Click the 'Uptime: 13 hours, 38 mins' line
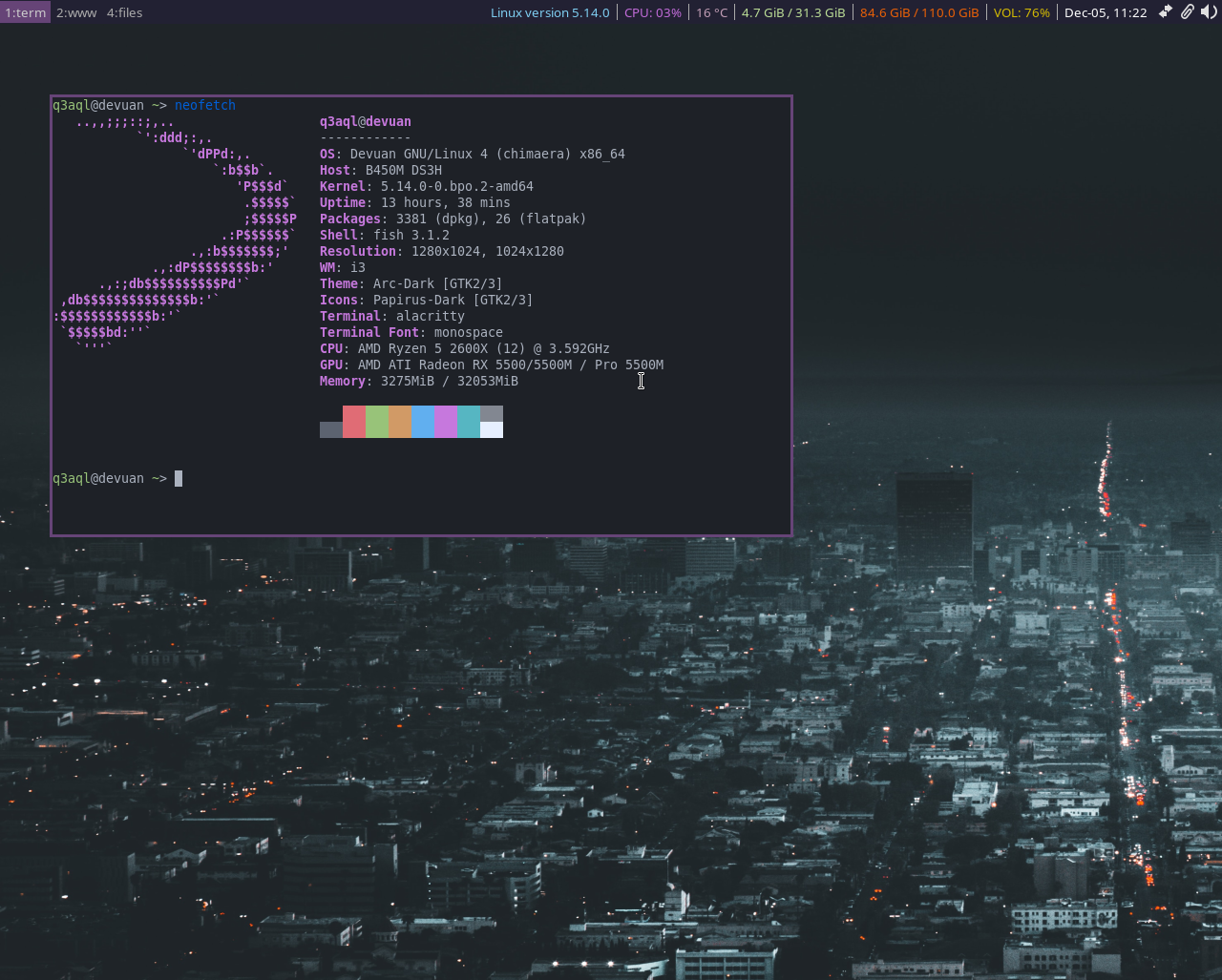The width and height of the screenshot is (1222, 980). [415, 202]
